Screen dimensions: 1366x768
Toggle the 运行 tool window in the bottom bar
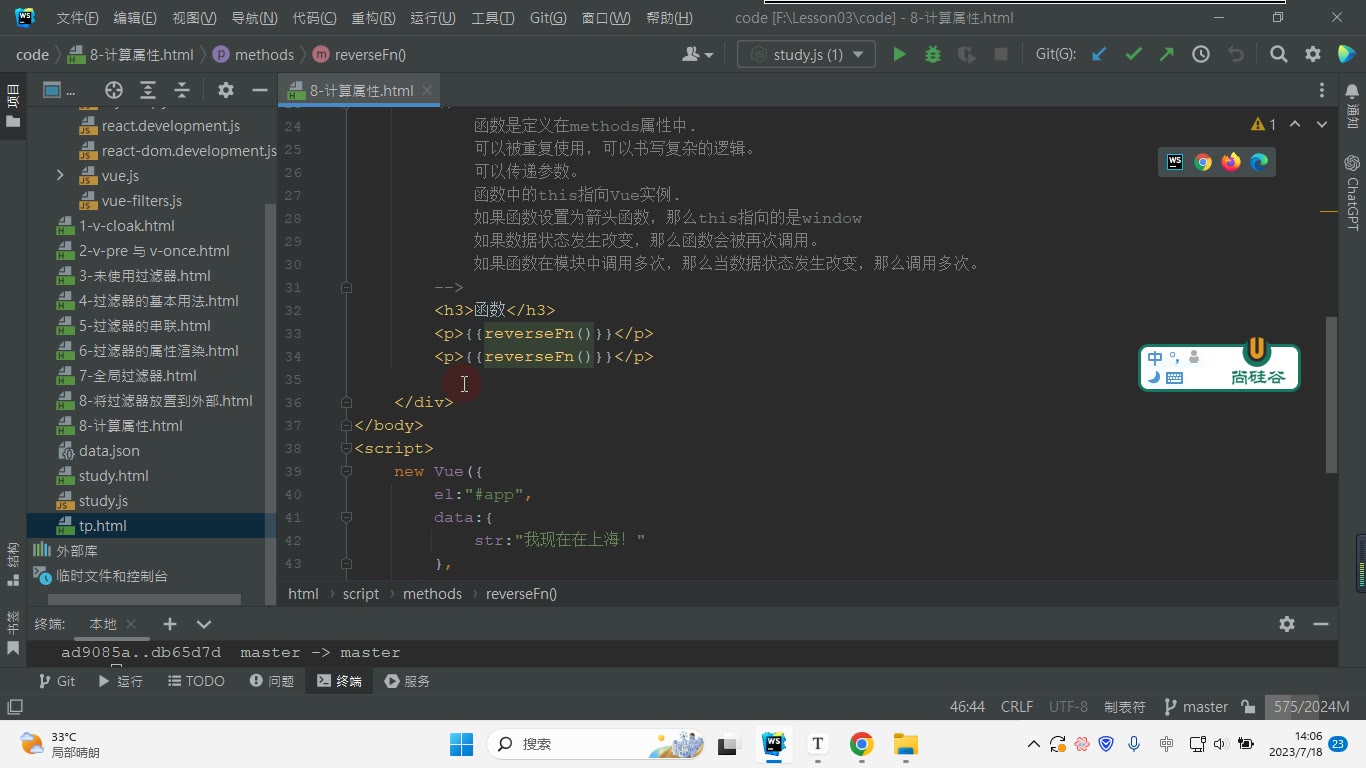pyautogui.click(x=120, y=681)
